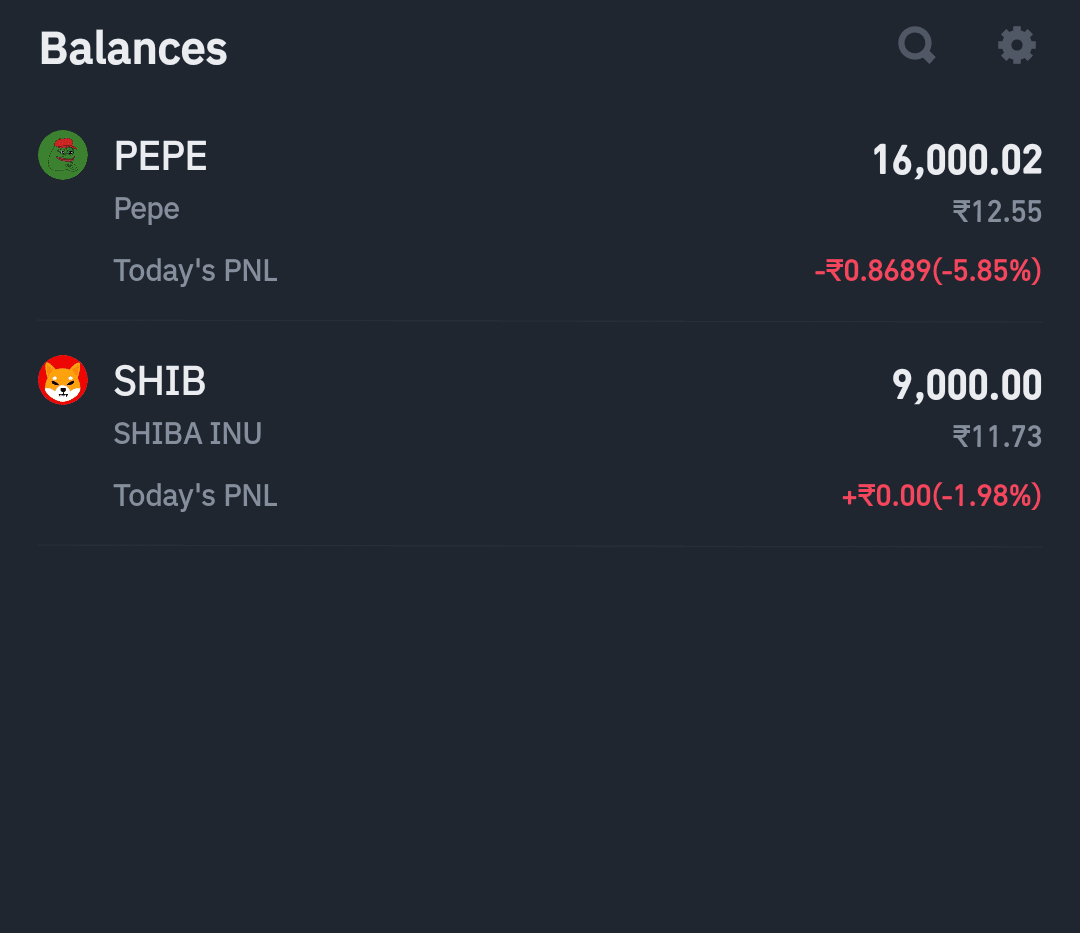Click the PEPE frog coin icon
Viewport: 1080px width, 933px height.
pos(63,155)
